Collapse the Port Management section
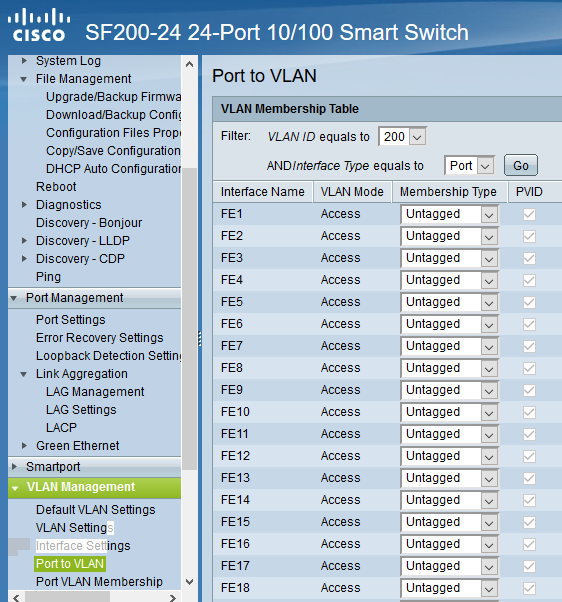 [14, 298]
